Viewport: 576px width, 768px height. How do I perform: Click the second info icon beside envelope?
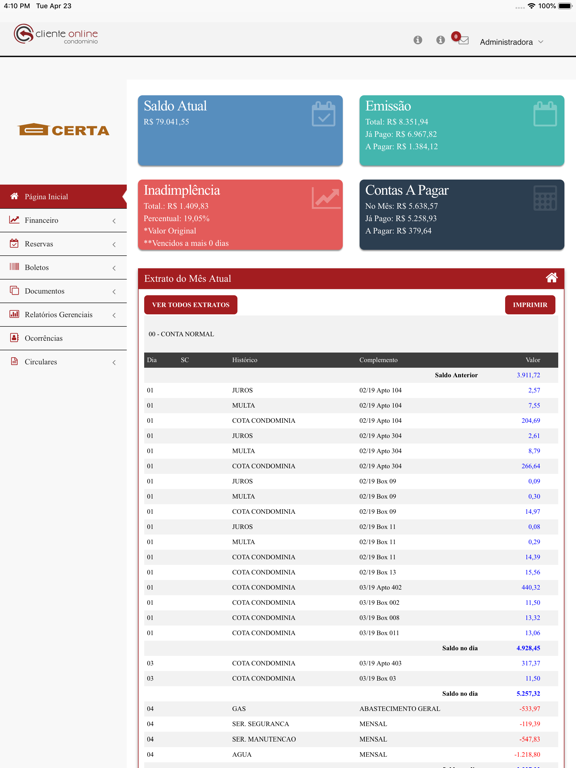tap(440, 40)
